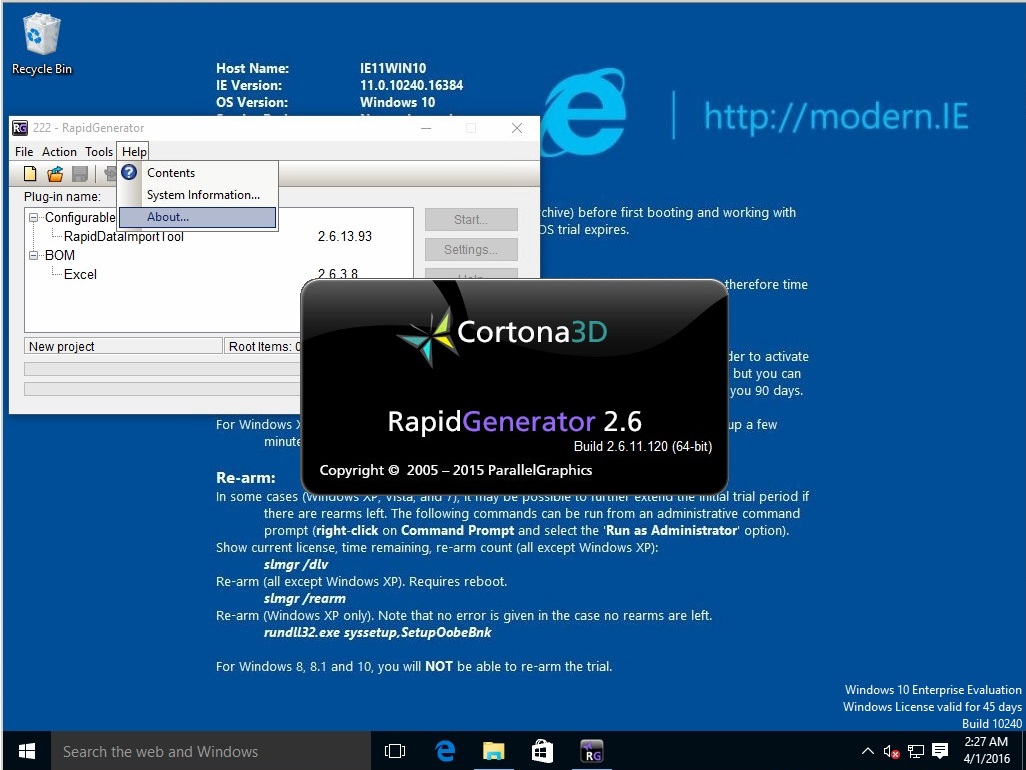The width and height of the screenshot is (1026, 770).
Task: Open the taskbar clock showing 2:27 AM
Action: (986, 750)
